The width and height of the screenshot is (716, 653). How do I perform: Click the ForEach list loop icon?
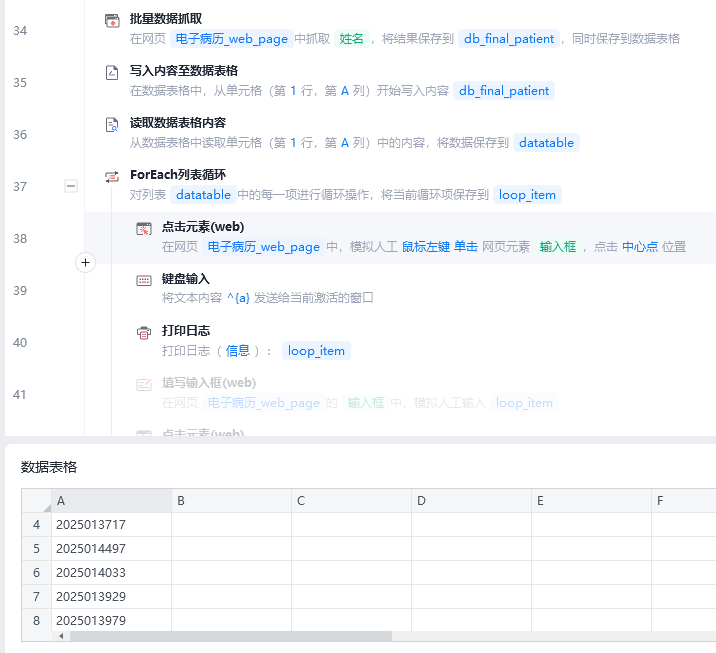point(113,176)
